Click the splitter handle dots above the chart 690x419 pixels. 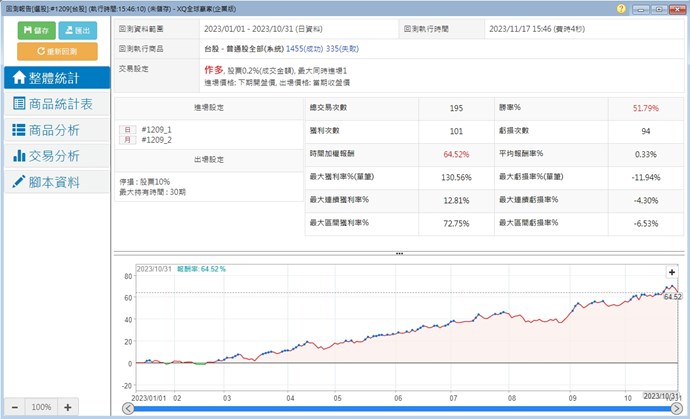click(x=399, y=253)
